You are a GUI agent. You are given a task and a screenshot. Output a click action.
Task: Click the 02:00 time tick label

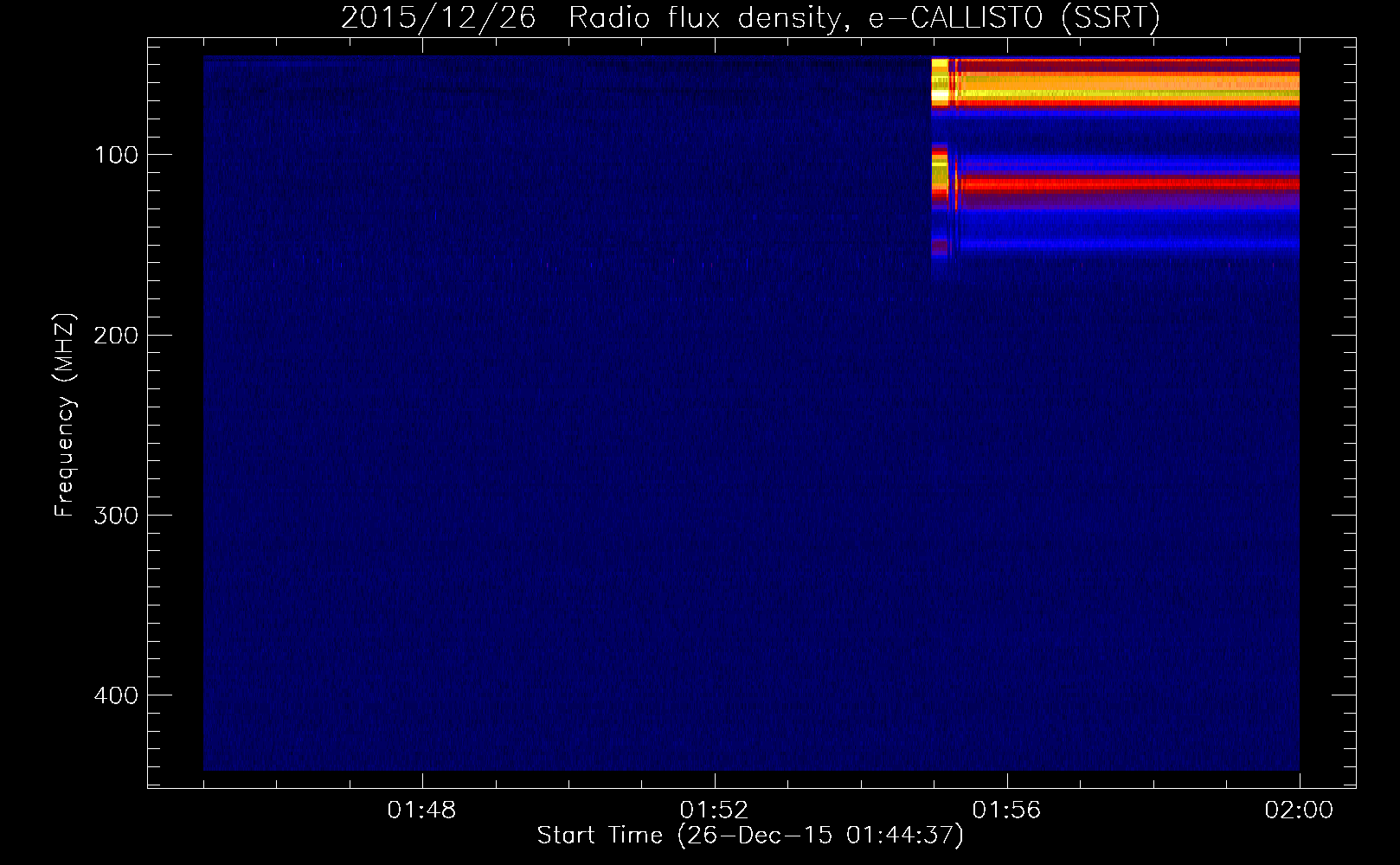pyautogui.click(x=1299, y=811)
